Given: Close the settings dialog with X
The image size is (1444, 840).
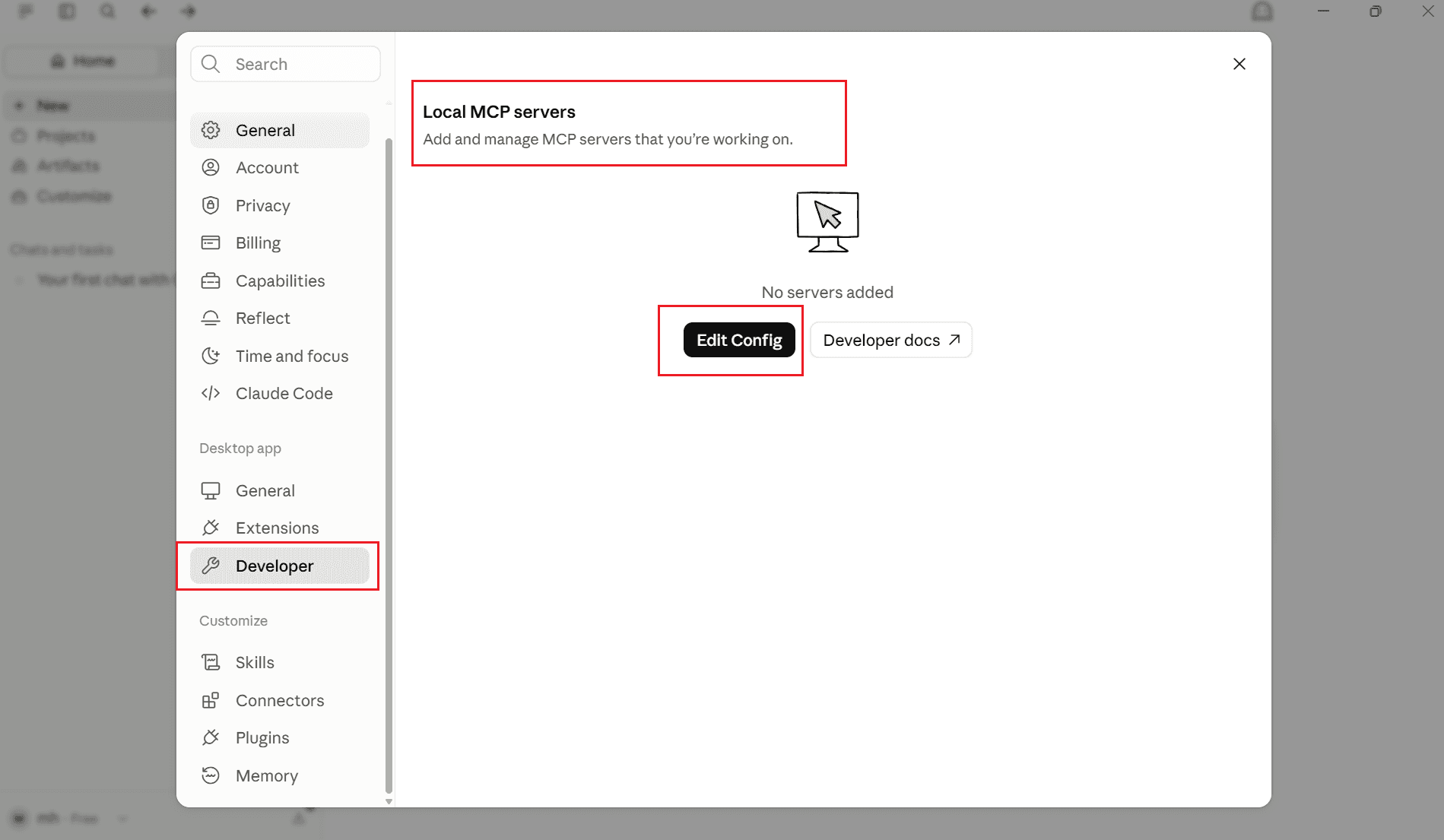Looking at the screenshot, I should pyautogui.click(x=1239, y=64).
